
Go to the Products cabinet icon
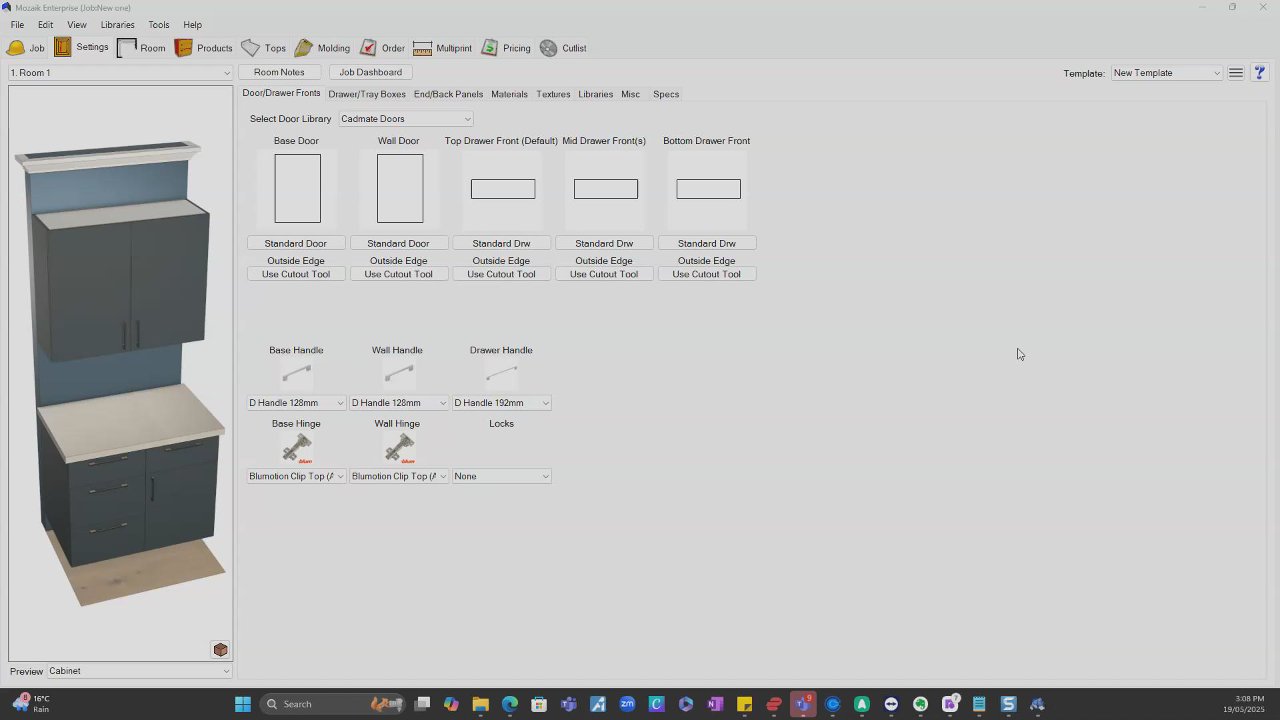coord(183,48)
